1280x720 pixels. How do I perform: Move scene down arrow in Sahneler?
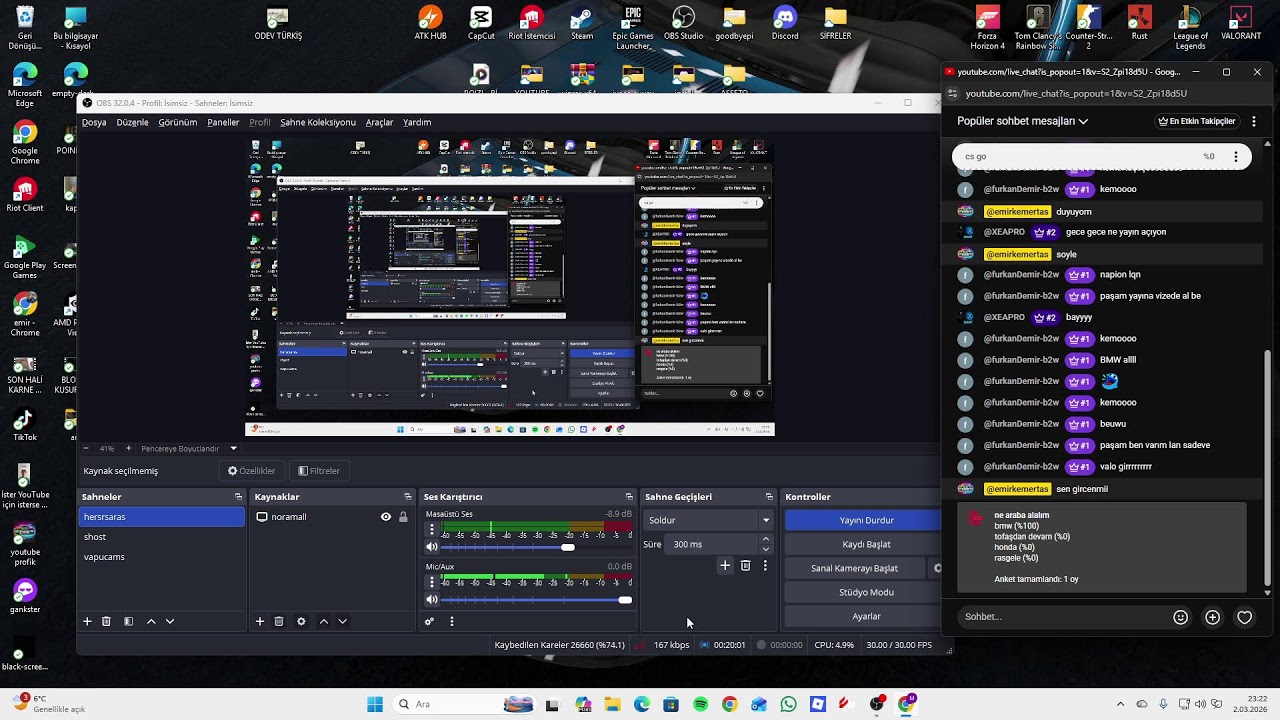pos(170,621)
